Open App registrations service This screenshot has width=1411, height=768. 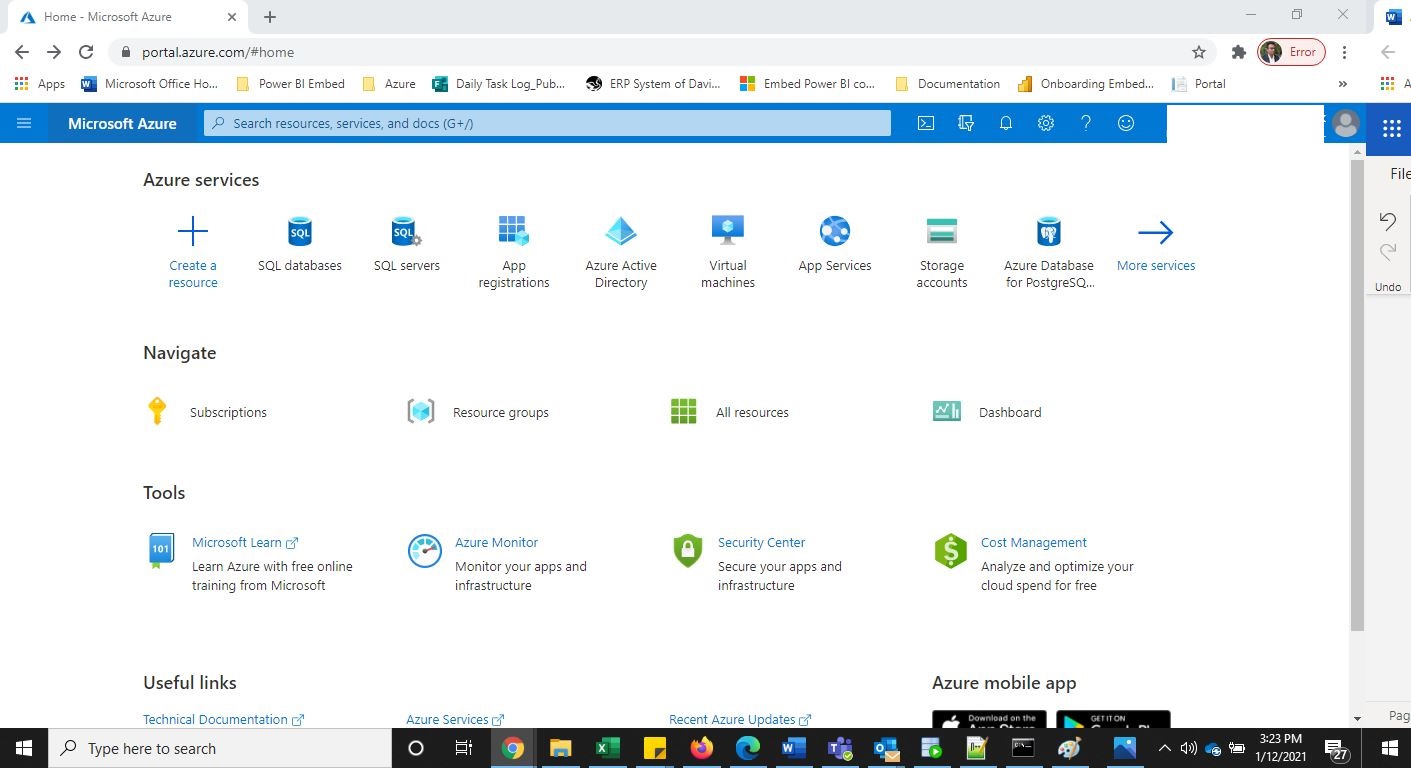point(513,252)
